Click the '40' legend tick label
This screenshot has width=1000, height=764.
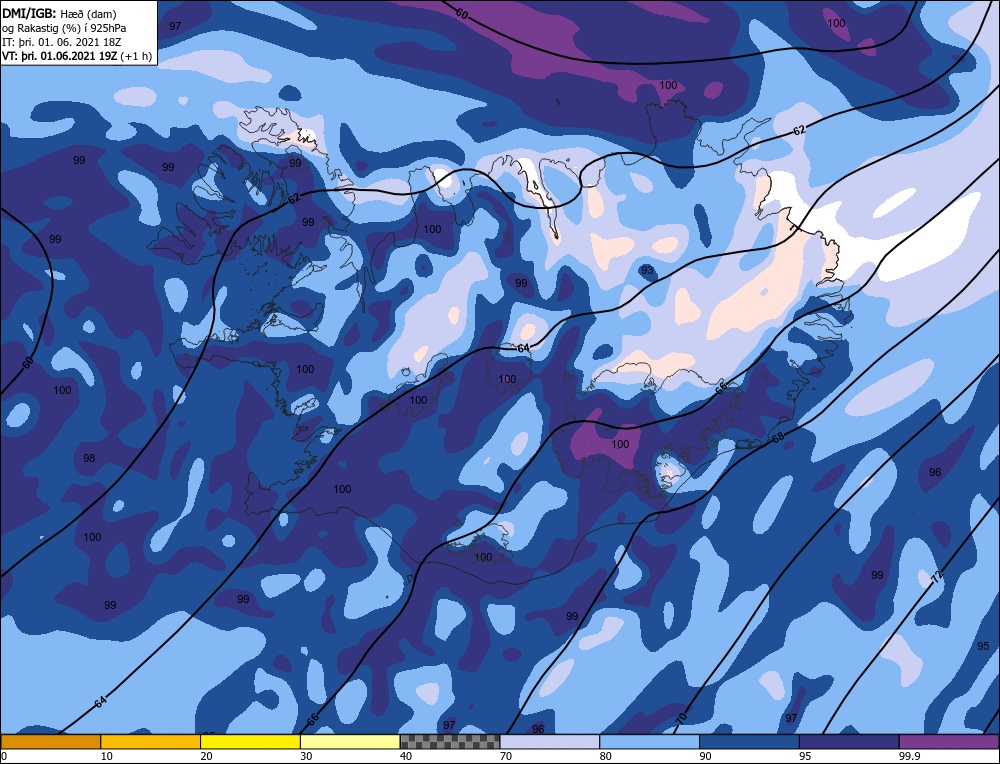(x=406, y=756)
